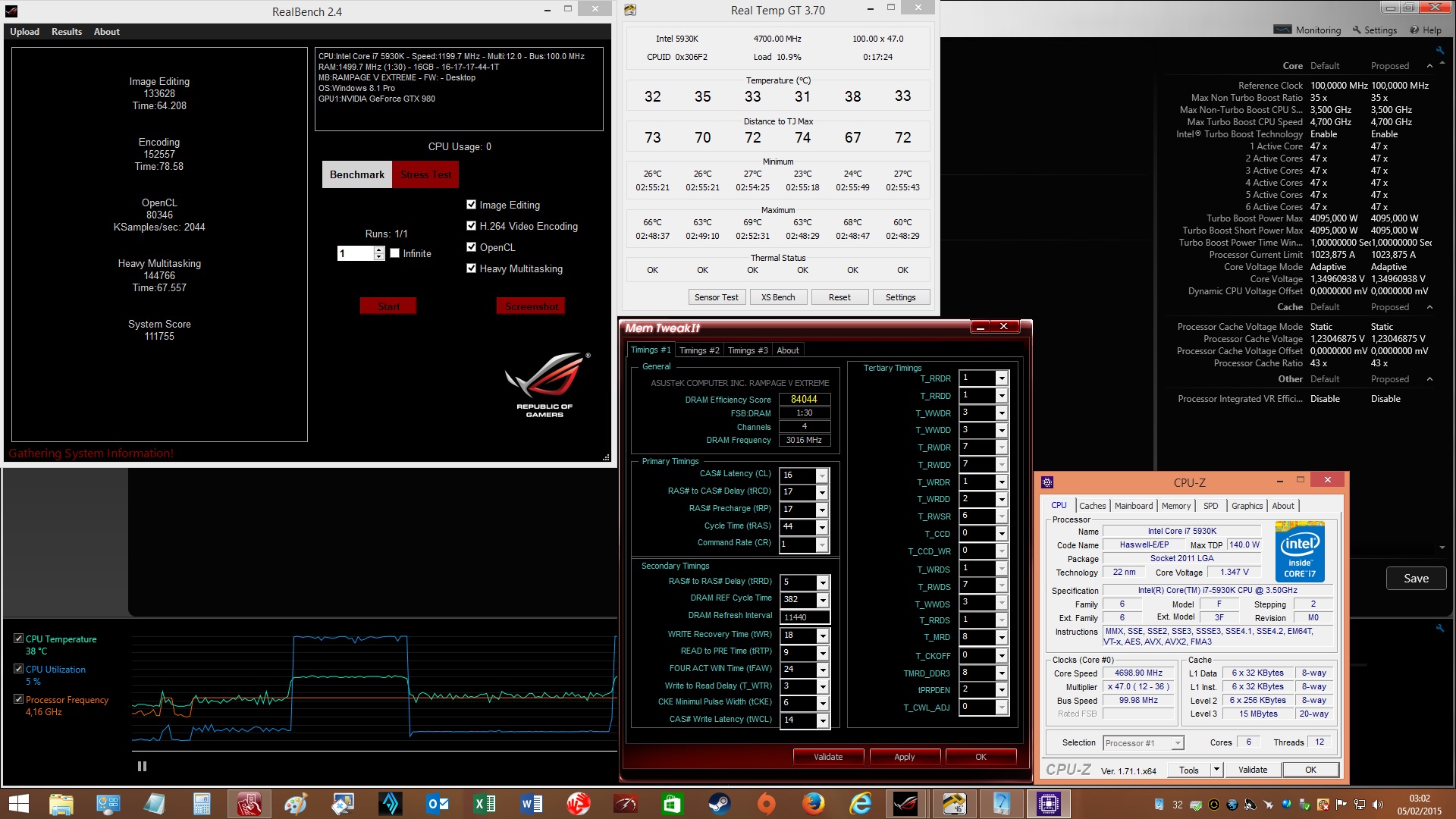This screenshot has height=819, width=1456.
Task: Toggle the CPU Utilization graph checkbox
Action: [18, 669]
